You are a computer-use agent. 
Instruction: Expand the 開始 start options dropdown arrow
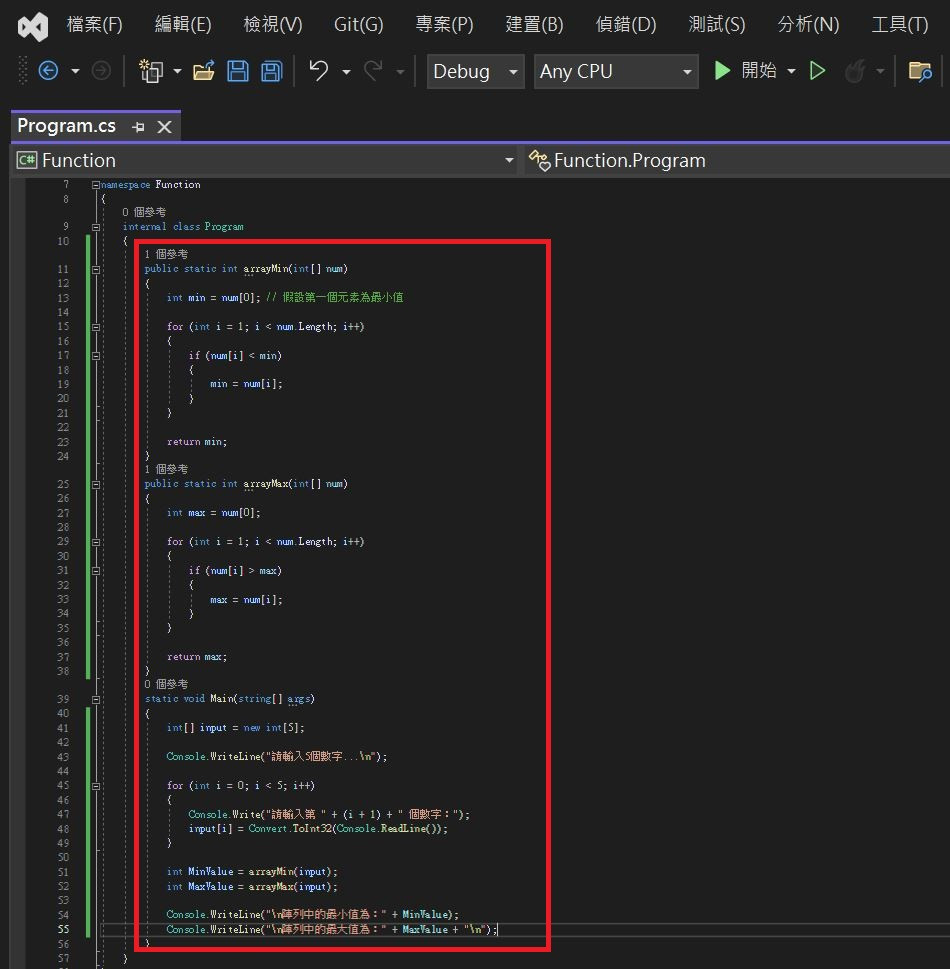click(x=792, y=72)
